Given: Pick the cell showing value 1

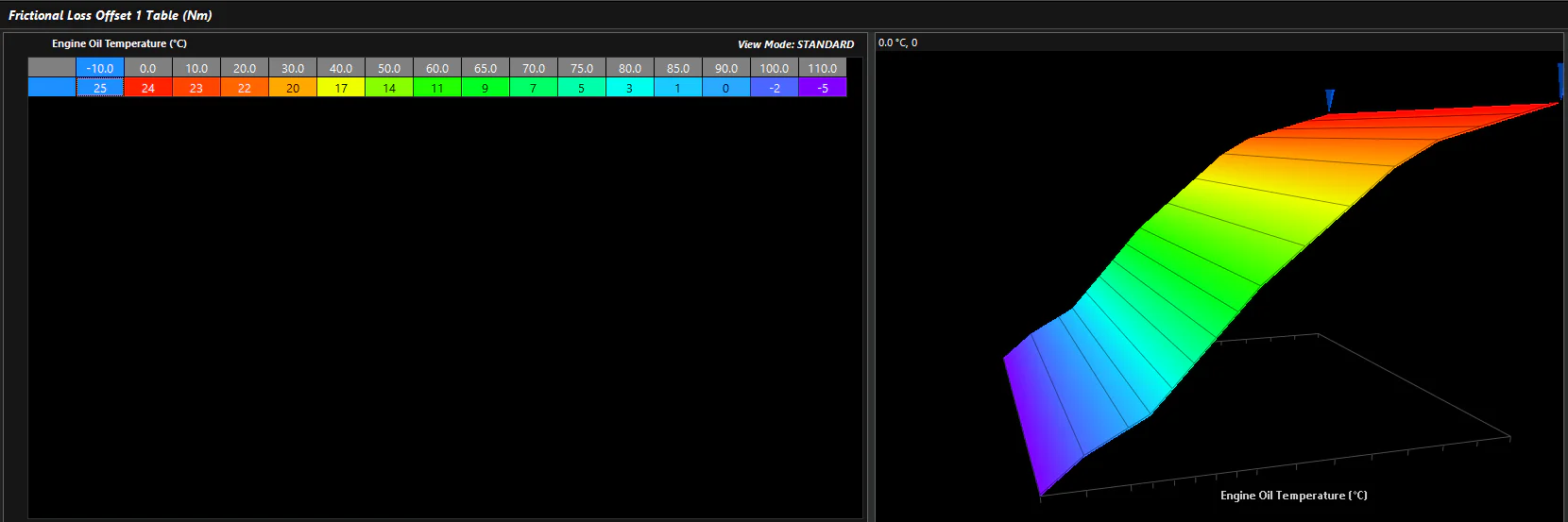Looking at the screenshot, I should click(x=678, y=88).
